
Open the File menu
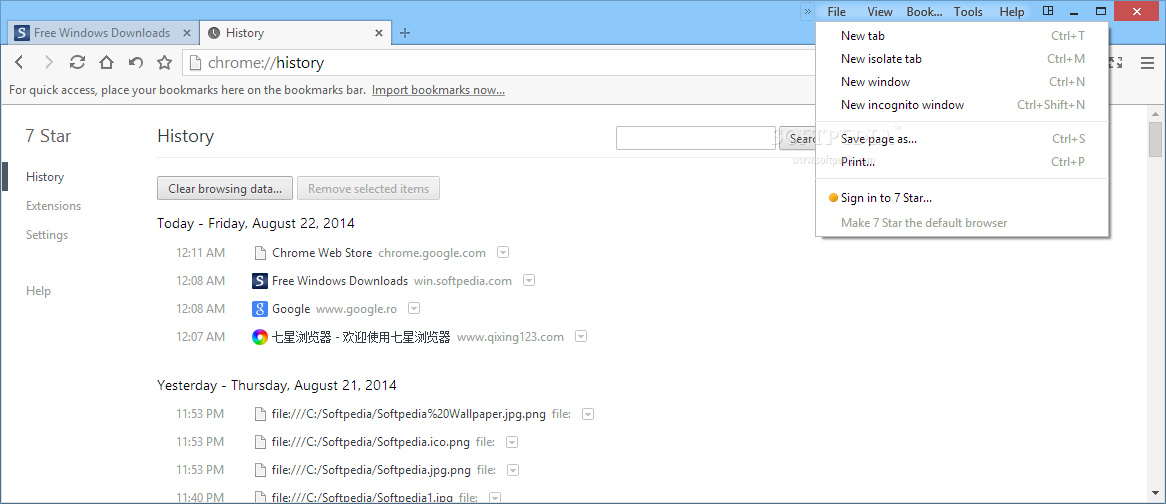(837, 12)
